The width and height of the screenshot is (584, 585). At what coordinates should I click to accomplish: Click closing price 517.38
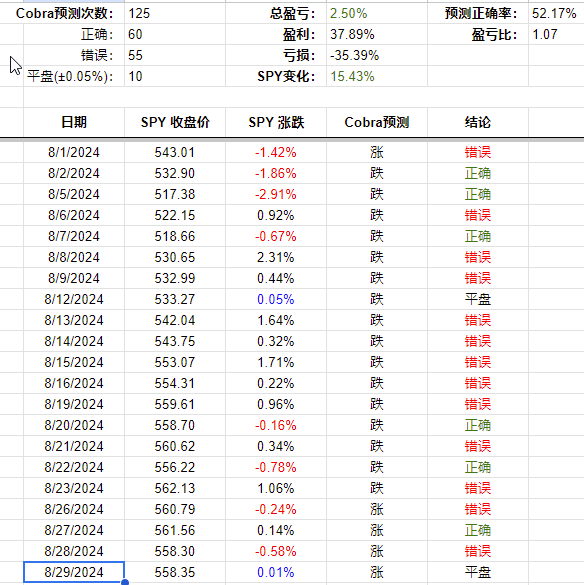coord(175,194)
